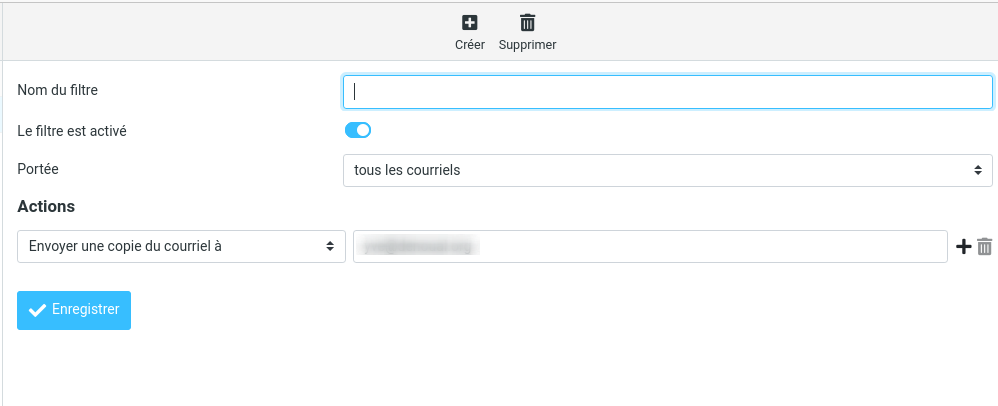Viewport: 998px width, 406px height.
Task: Delete the action row using its trash icon
Action: 985,246
